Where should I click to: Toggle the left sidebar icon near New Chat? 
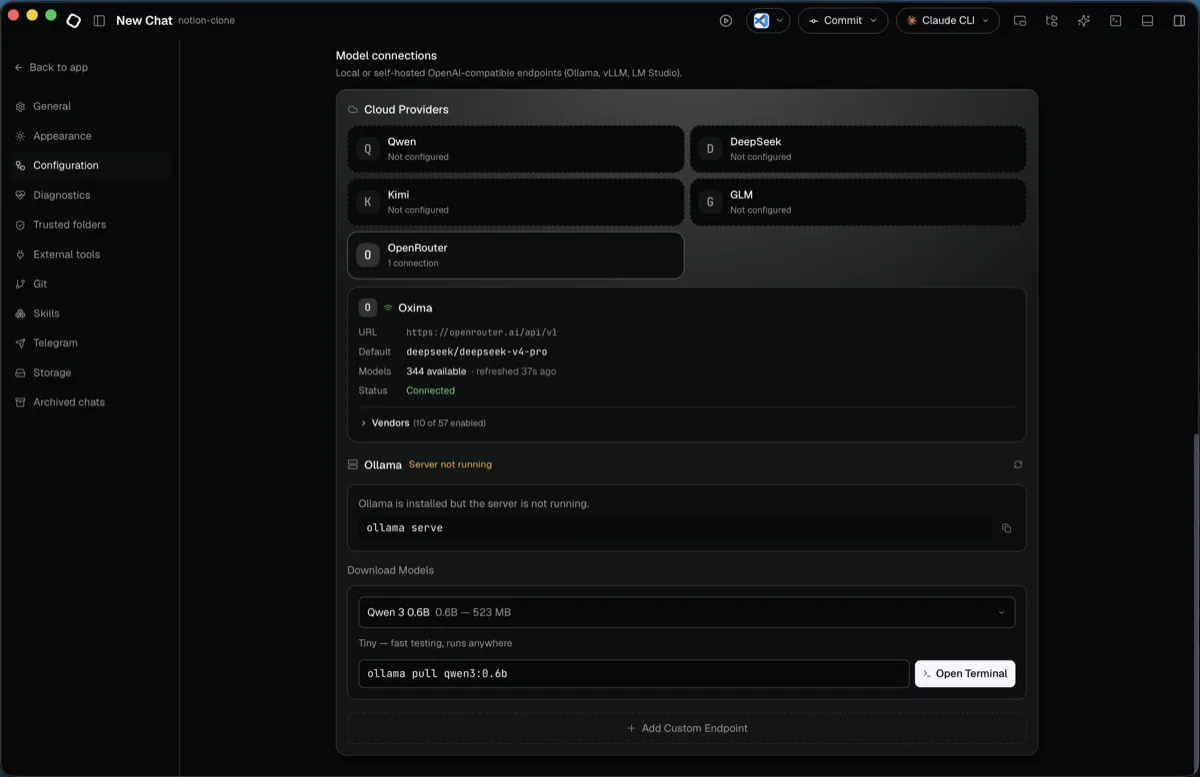[x=99, y=20]
